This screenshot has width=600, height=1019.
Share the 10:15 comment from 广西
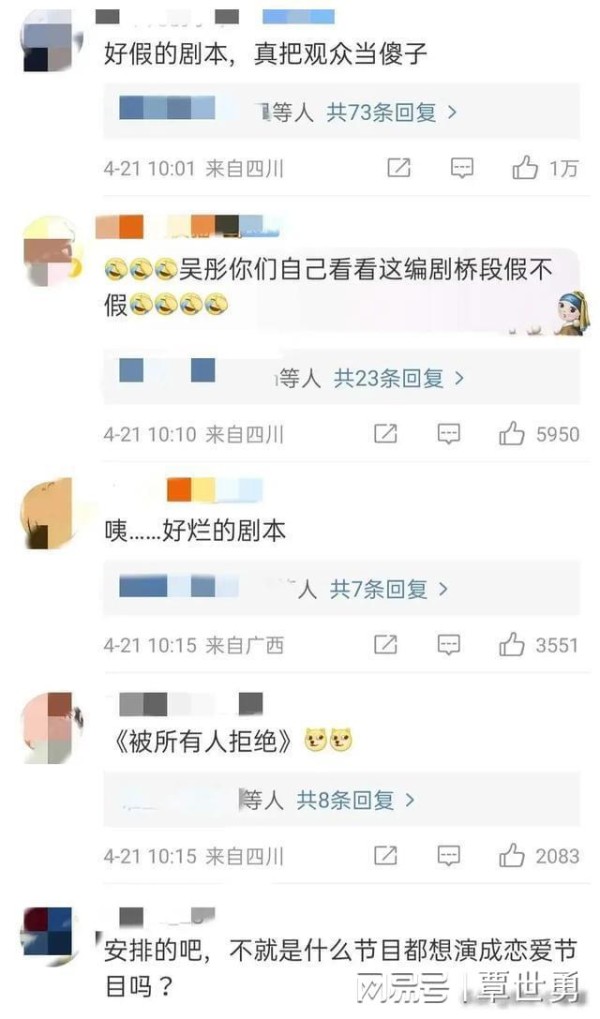point(385,645)
